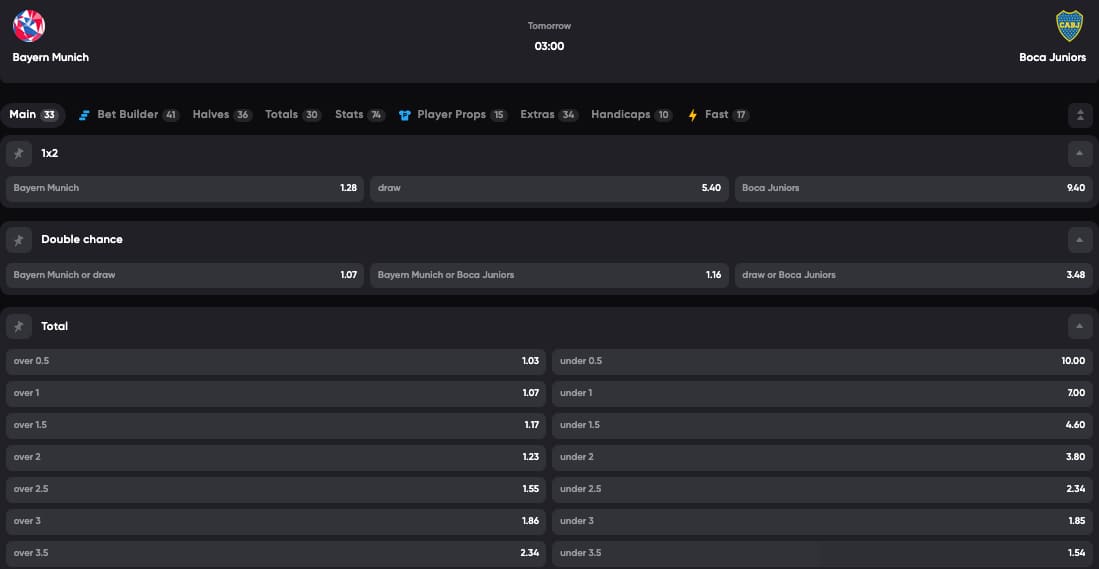Viewport: 1099px width, 569px height.
Task: Pick under 1 at 7.00
Action: [823, 394]
